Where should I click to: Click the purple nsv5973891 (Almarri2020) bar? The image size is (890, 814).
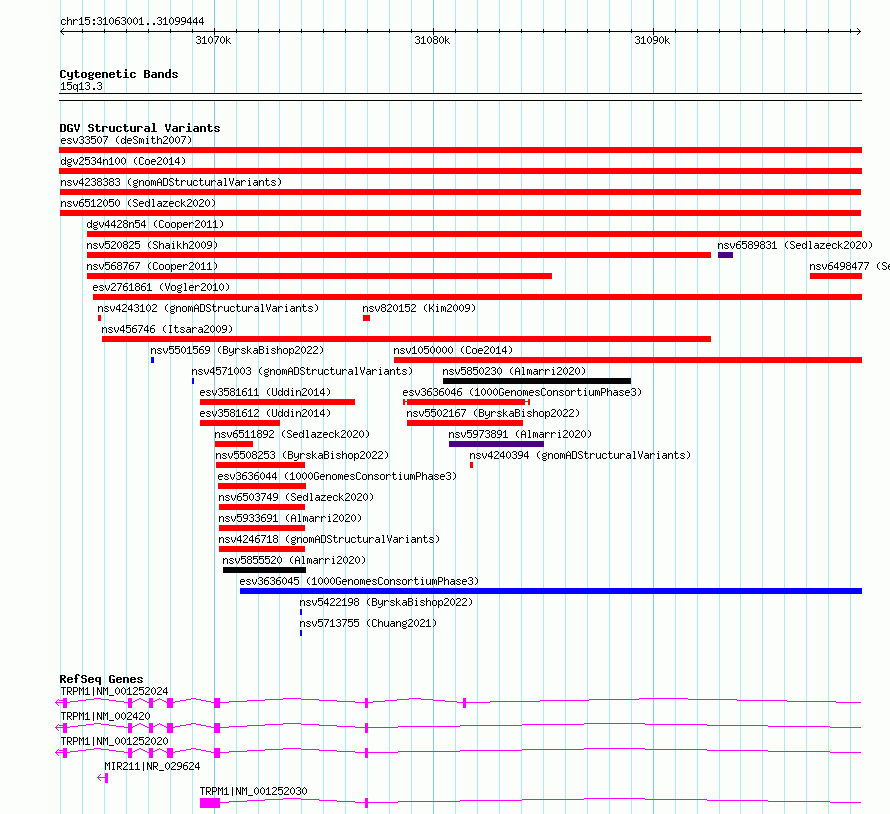tap(496, 444)
